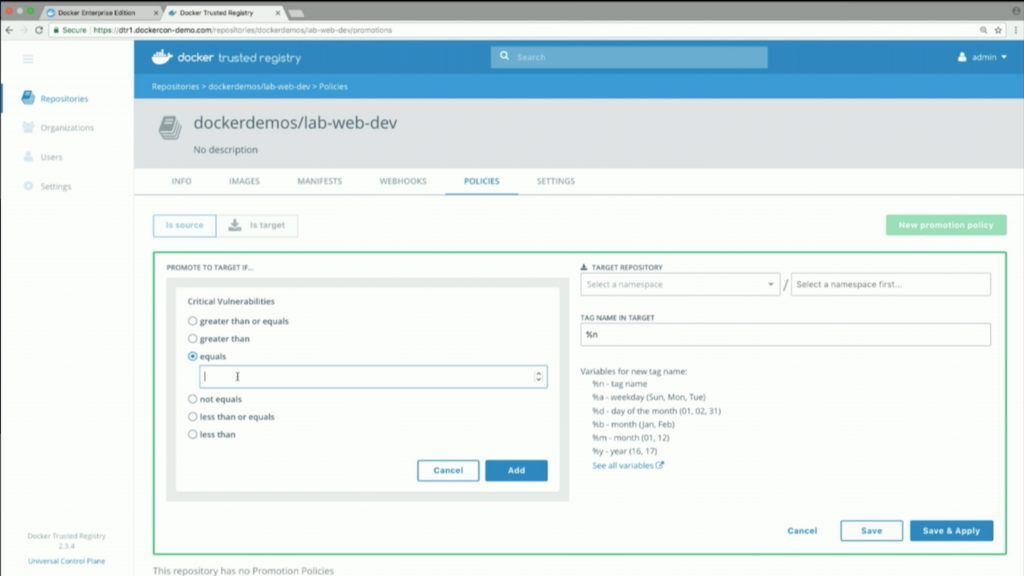The width and height of the screenshot is (1024, 576).
Task: Click the search magnifier icon
Action: coord(504,56)
